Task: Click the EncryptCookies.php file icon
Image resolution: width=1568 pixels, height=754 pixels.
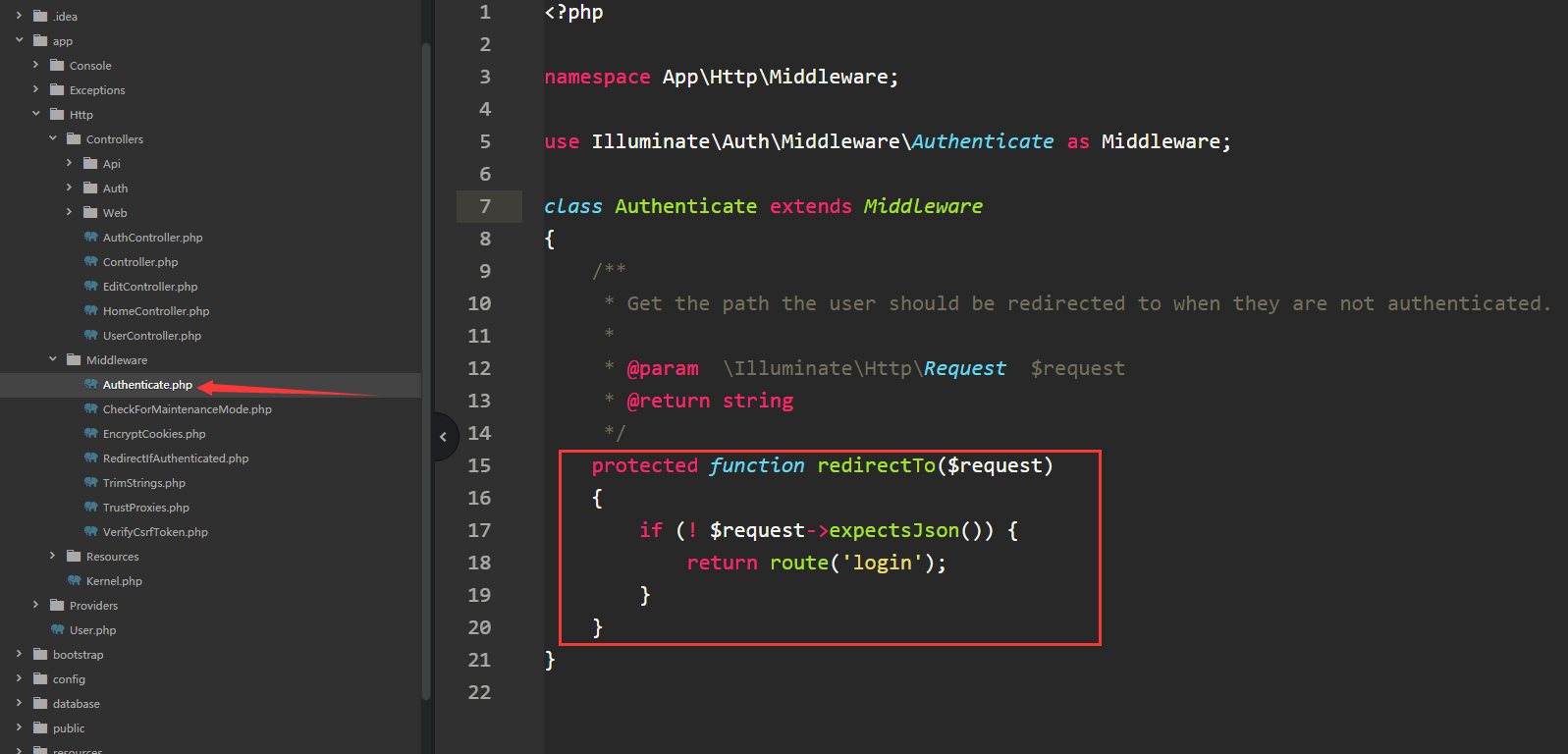Action: pyautogui.click(x=90, y=433)
